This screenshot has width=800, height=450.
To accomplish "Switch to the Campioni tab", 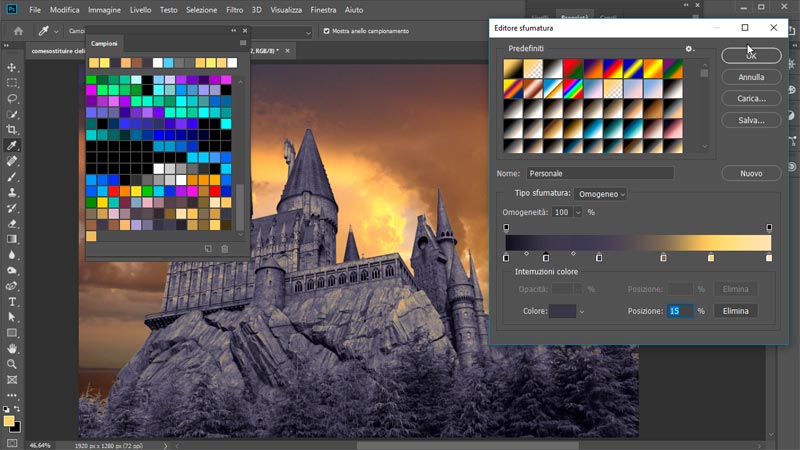I will (104, 43).
